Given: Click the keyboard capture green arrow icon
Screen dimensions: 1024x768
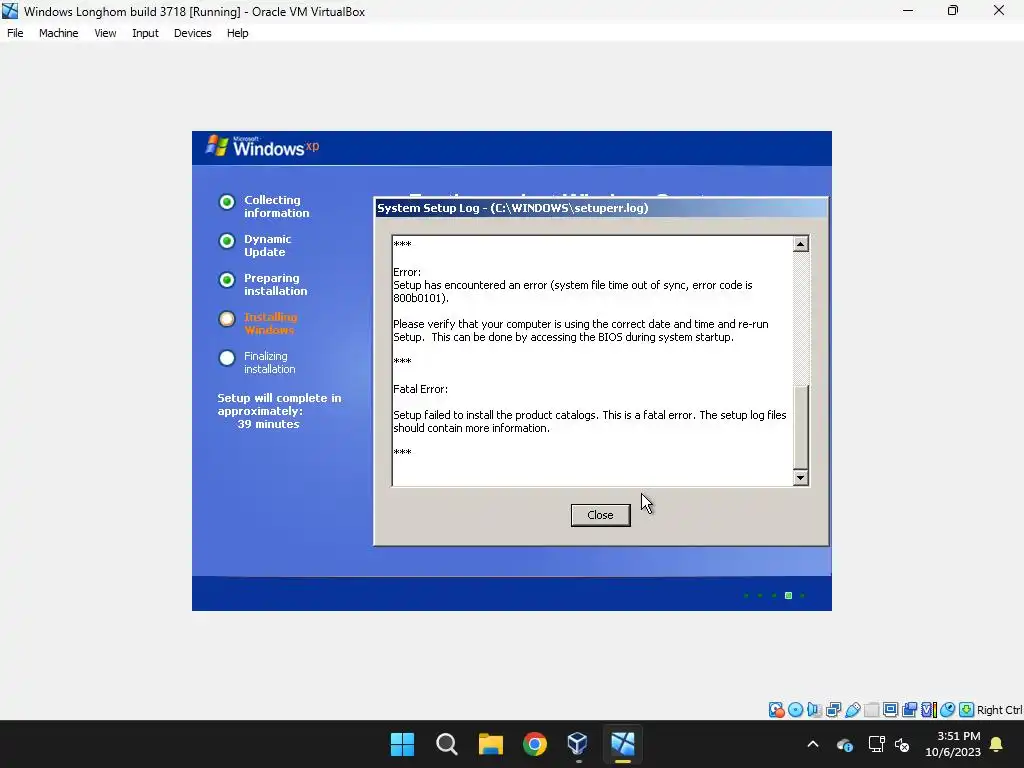Looking at the screenshot, I should pyautogui.click(x=967, y=710).
